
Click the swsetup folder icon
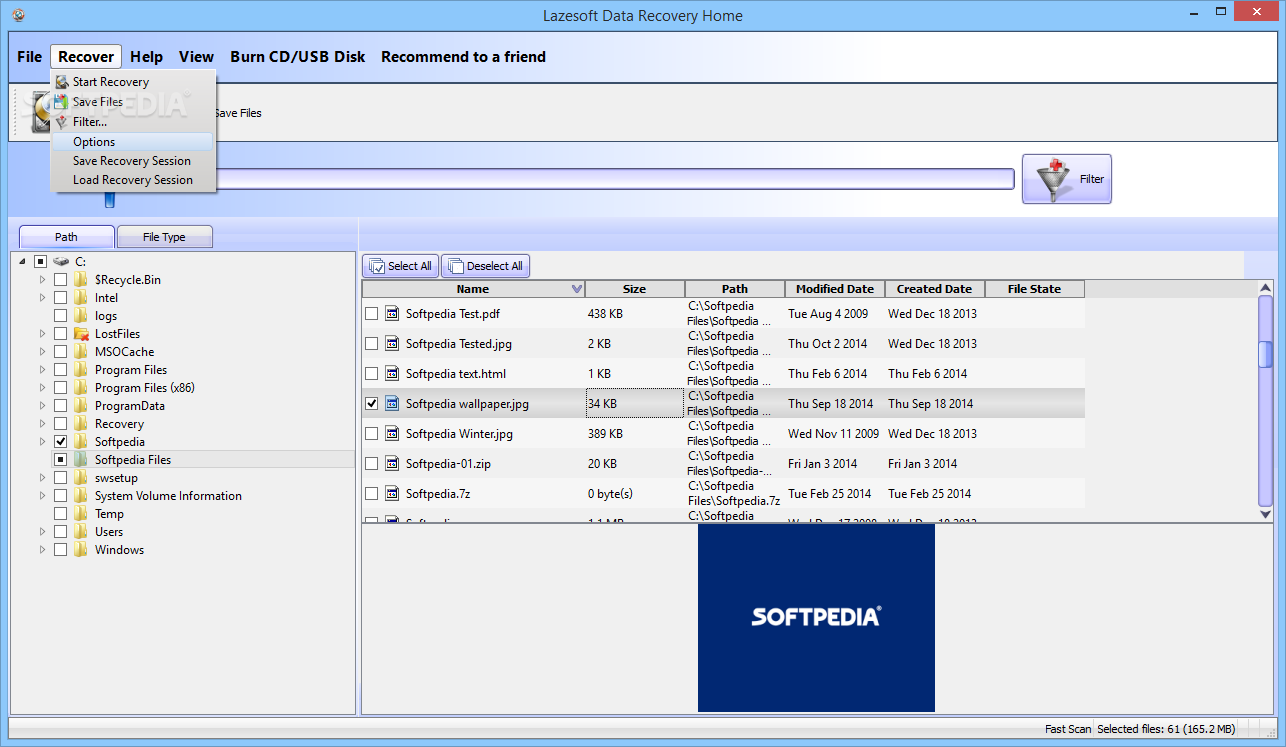coord(81,478)
